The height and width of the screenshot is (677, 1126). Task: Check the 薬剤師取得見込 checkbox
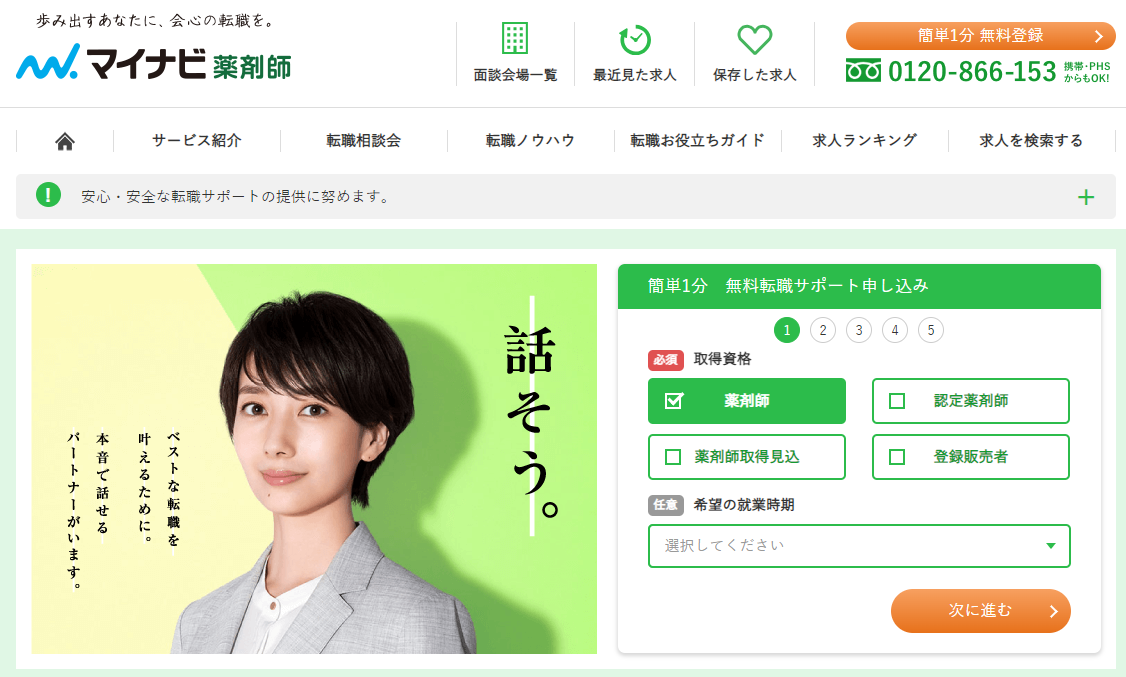(x=673, y=457)
